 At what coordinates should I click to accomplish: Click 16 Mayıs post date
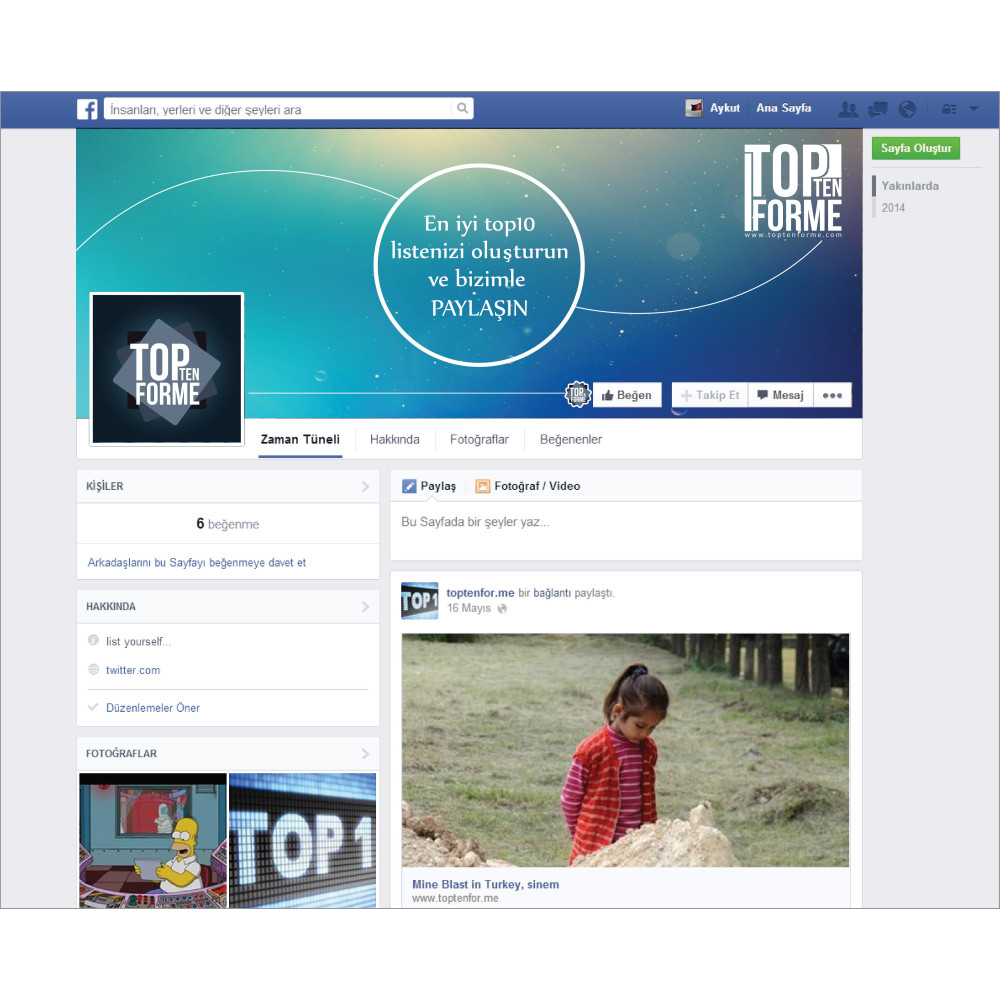pyautogui.click(x=469, y=608)
